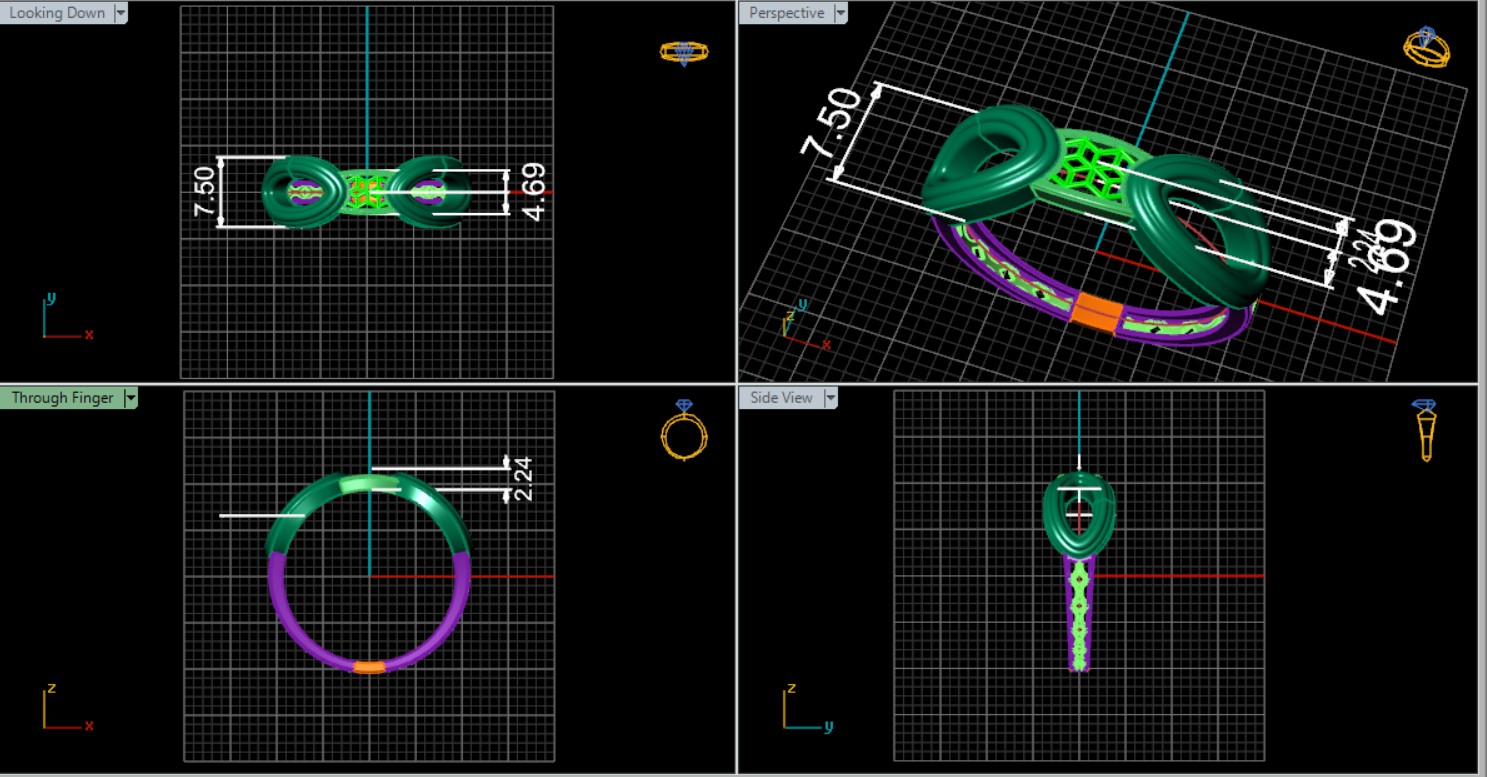This screenshot has width=1487, height=777.
Task: Click the perspective ring icon in Perspective viewport
Action: click(1427, 47)
